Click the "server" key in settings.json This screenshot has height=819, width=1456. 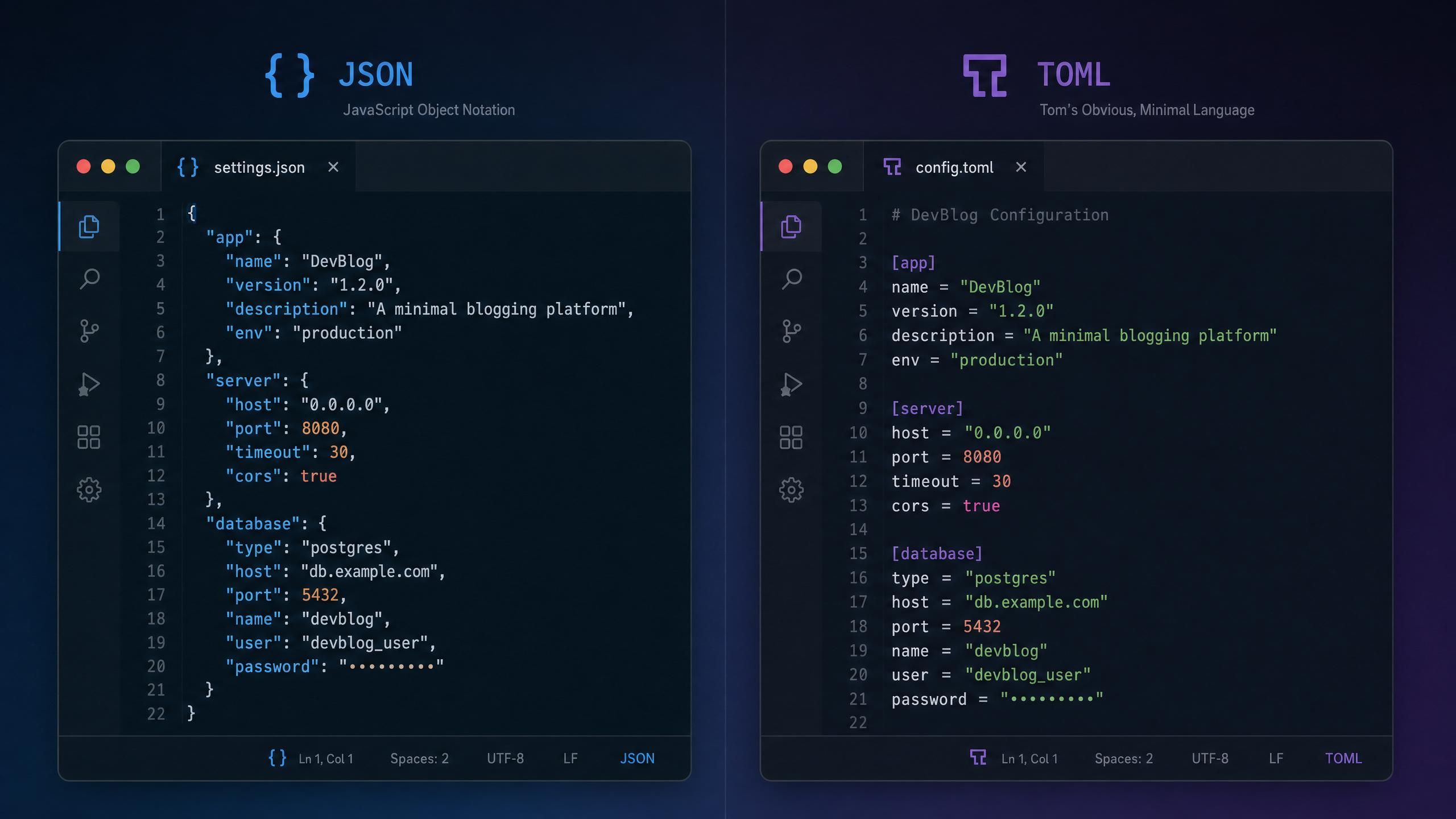click(243, 380)
